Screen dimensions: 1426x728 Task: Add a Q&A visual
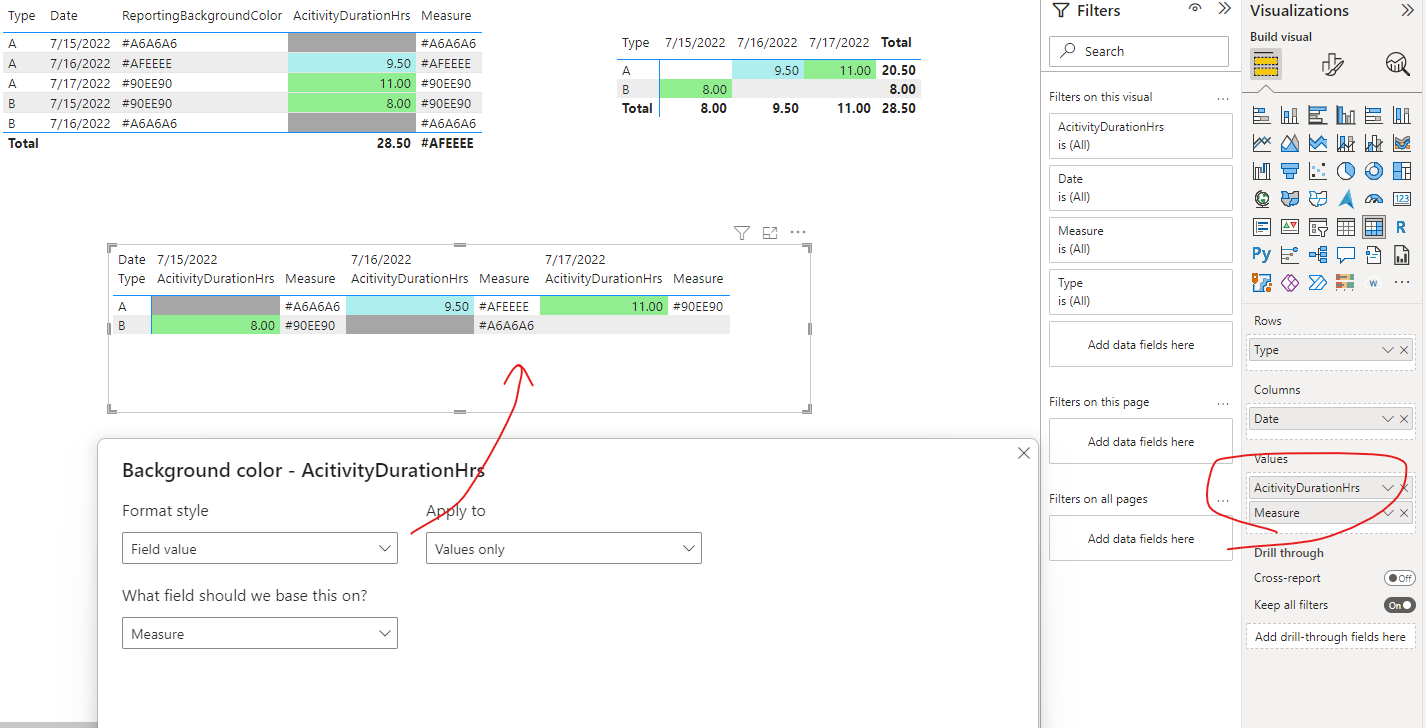point(1346,254)
